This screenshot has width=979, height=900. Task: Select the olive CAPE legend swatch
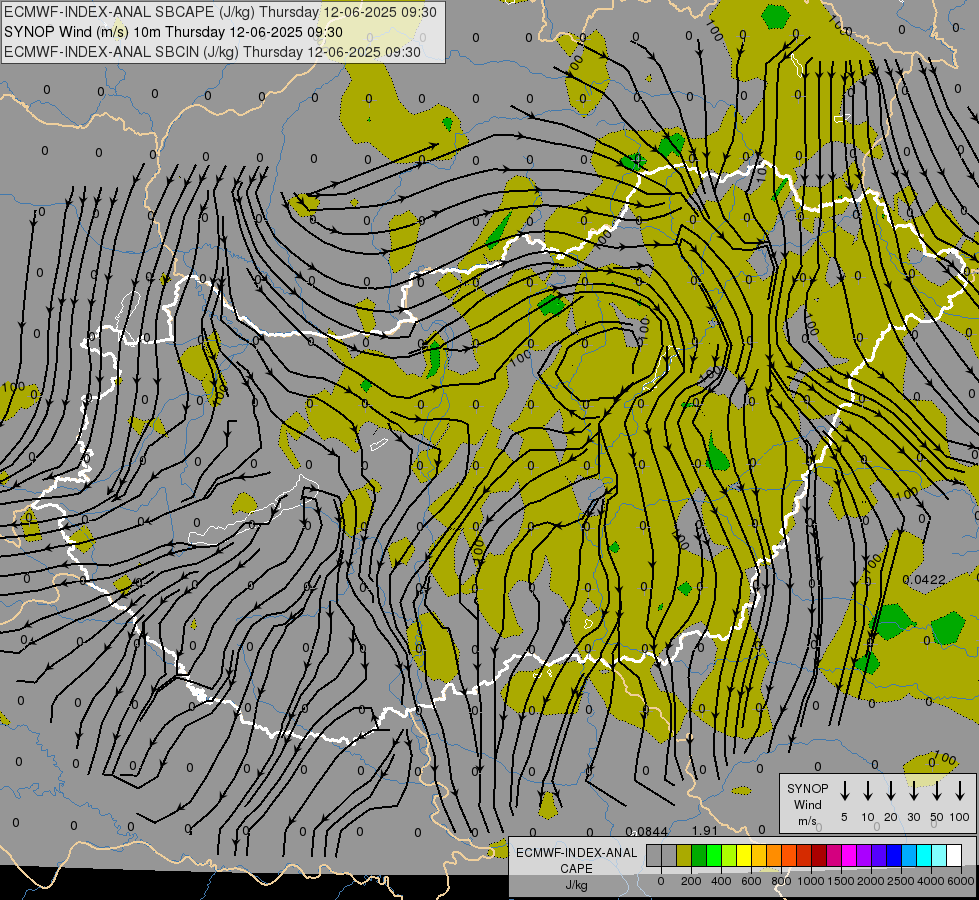[x=684, y=855]
